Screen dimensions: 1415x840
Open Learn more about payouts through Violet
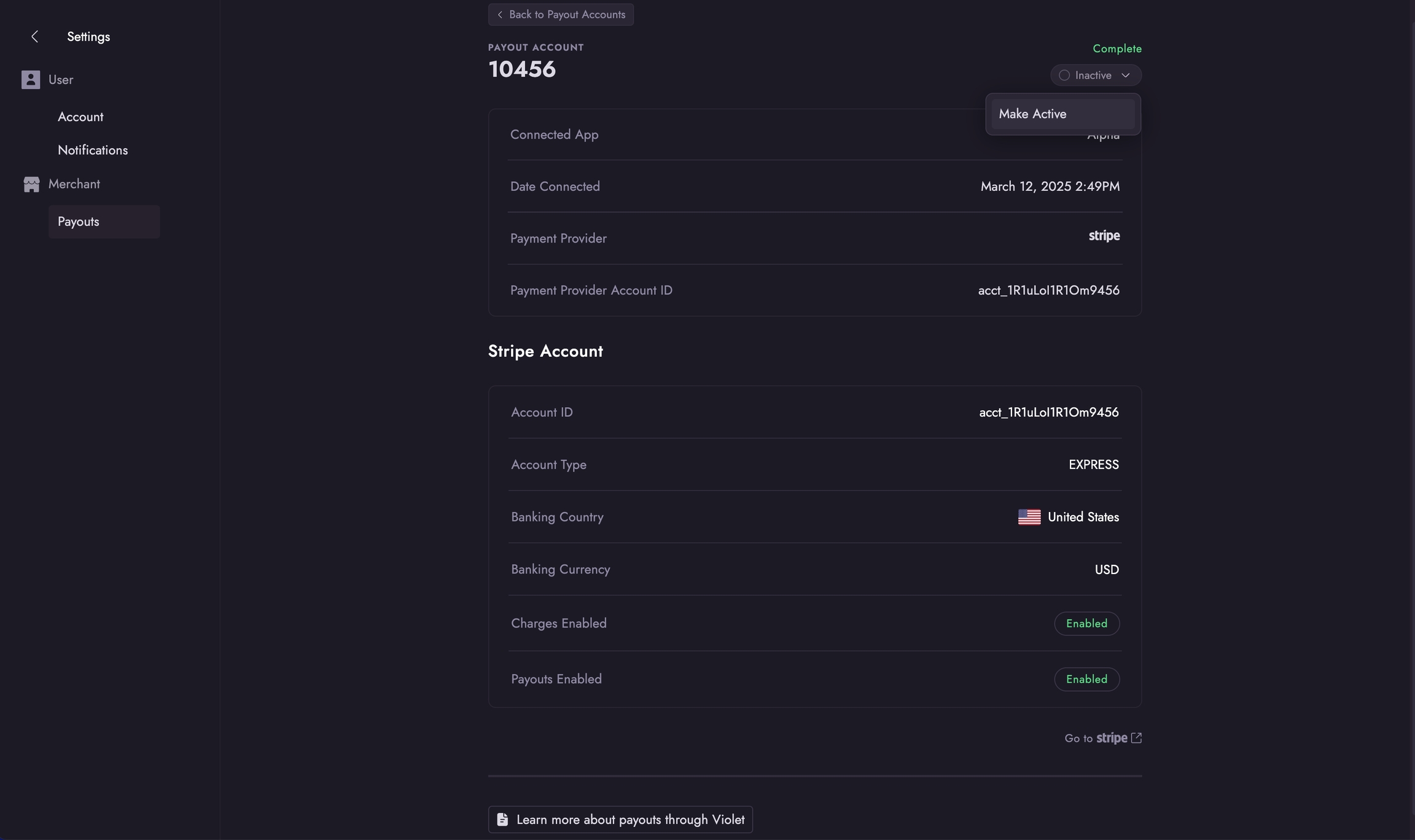click(630, 820)
